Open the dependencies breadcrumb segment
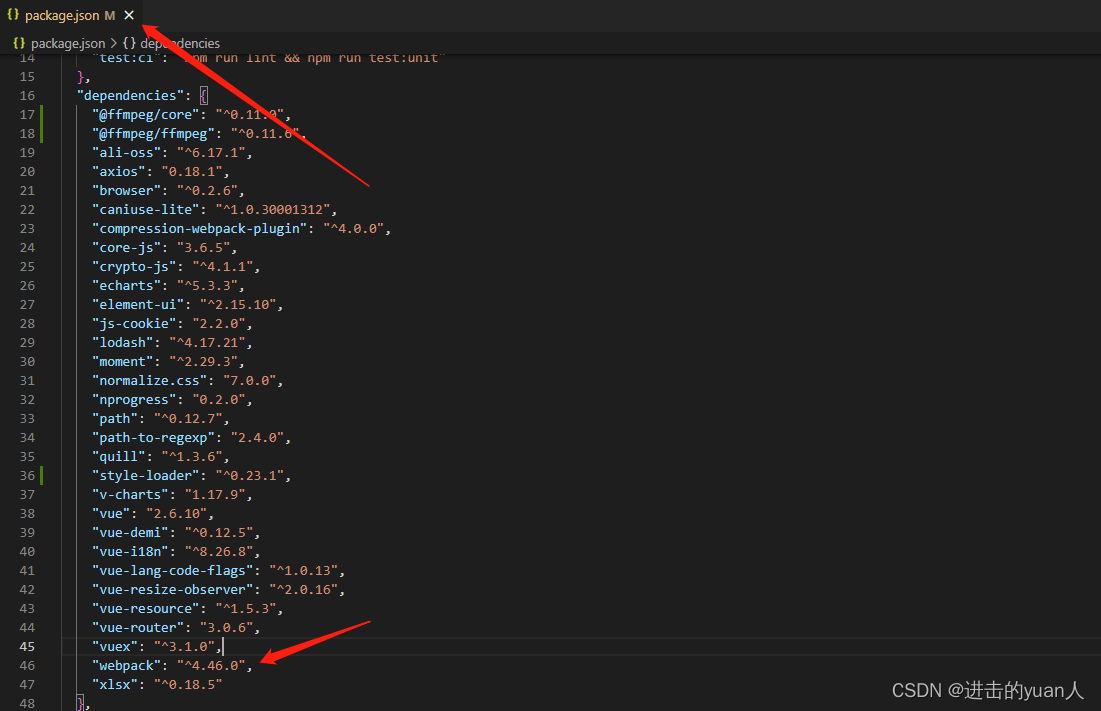The image size is (1101, 711). pos(180,44)
